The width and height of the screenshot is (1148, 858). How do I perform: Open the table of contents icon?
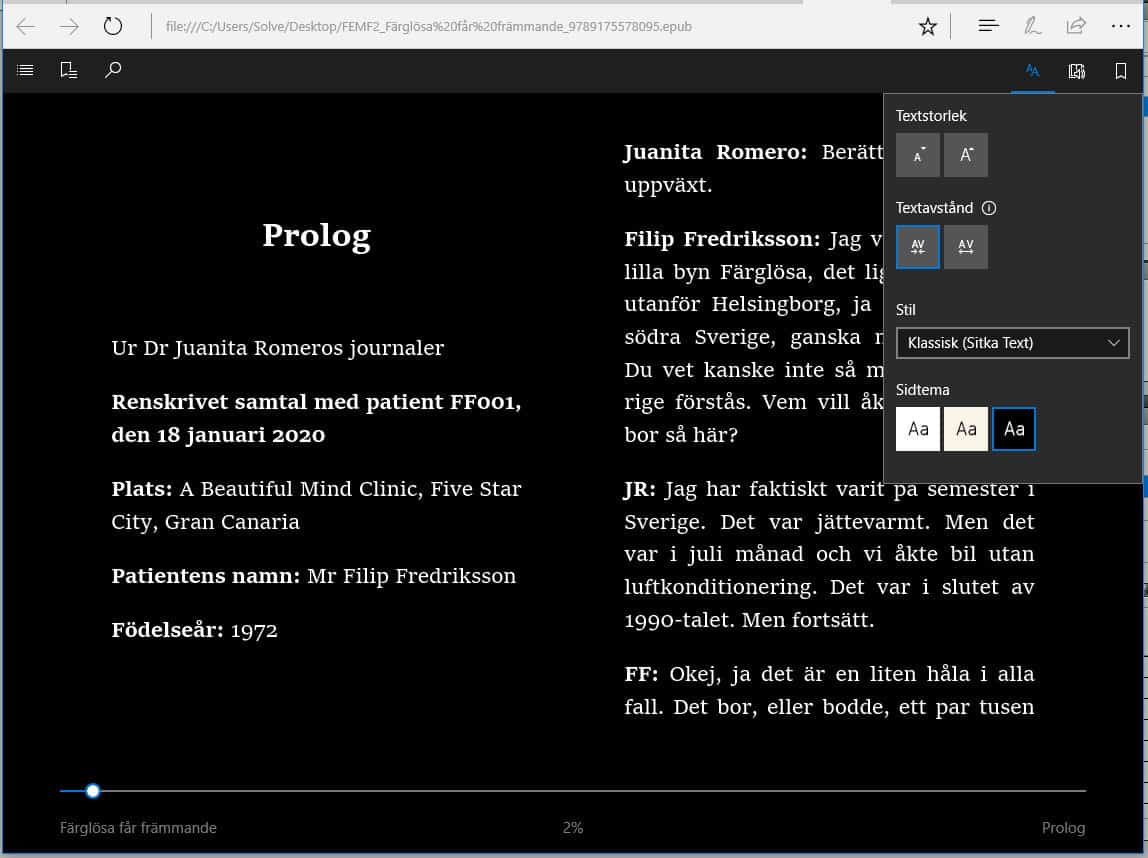coord(26,70)
